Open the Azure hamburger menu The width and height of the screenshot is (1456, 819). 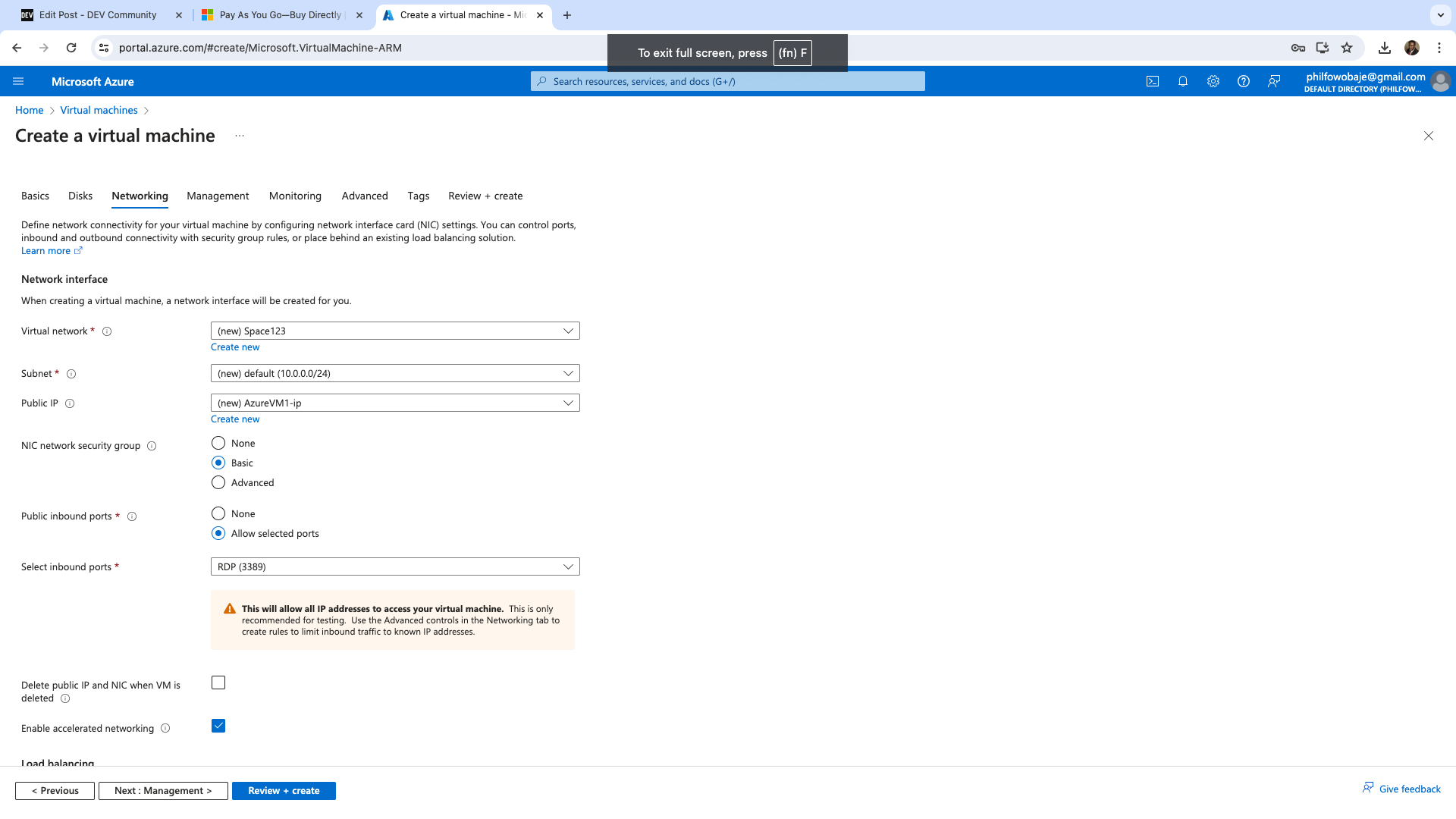(18, 82)
